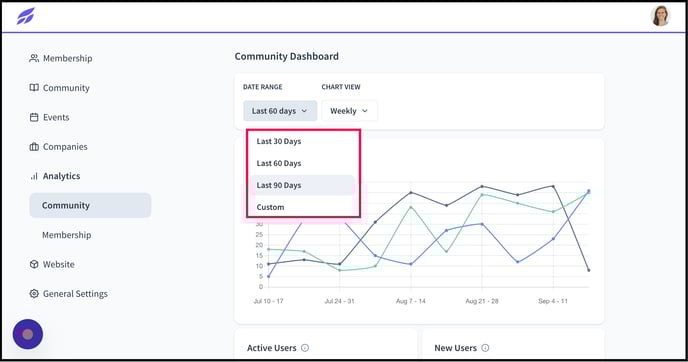Click the Website cube icon
Viewport: 688px width, 362px height.
pos(34,264)
